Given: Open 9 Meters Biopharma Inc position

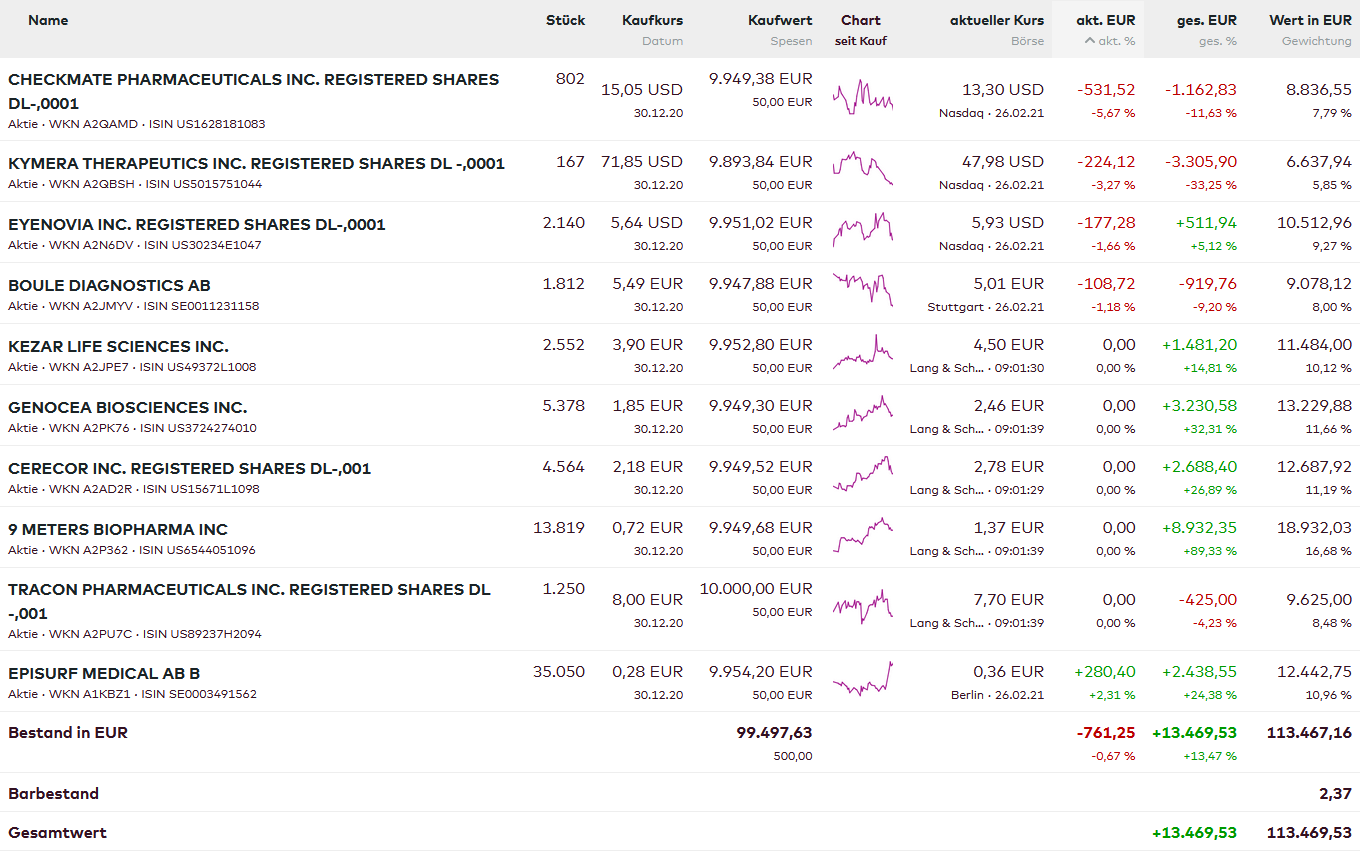Looking at the screenshot, I should coord(118,529).
